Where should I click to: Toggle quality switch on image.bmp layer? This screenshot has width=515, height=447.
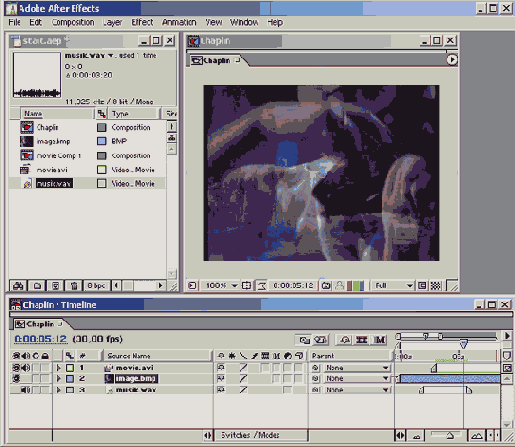pos(243,379)
